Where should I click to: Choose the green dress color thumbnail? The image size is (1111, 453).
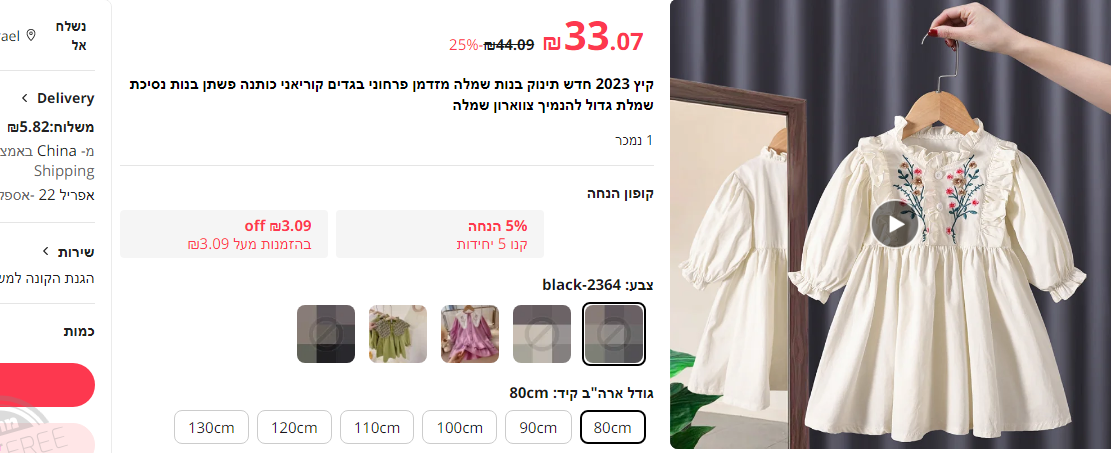(x=397, y=334)
